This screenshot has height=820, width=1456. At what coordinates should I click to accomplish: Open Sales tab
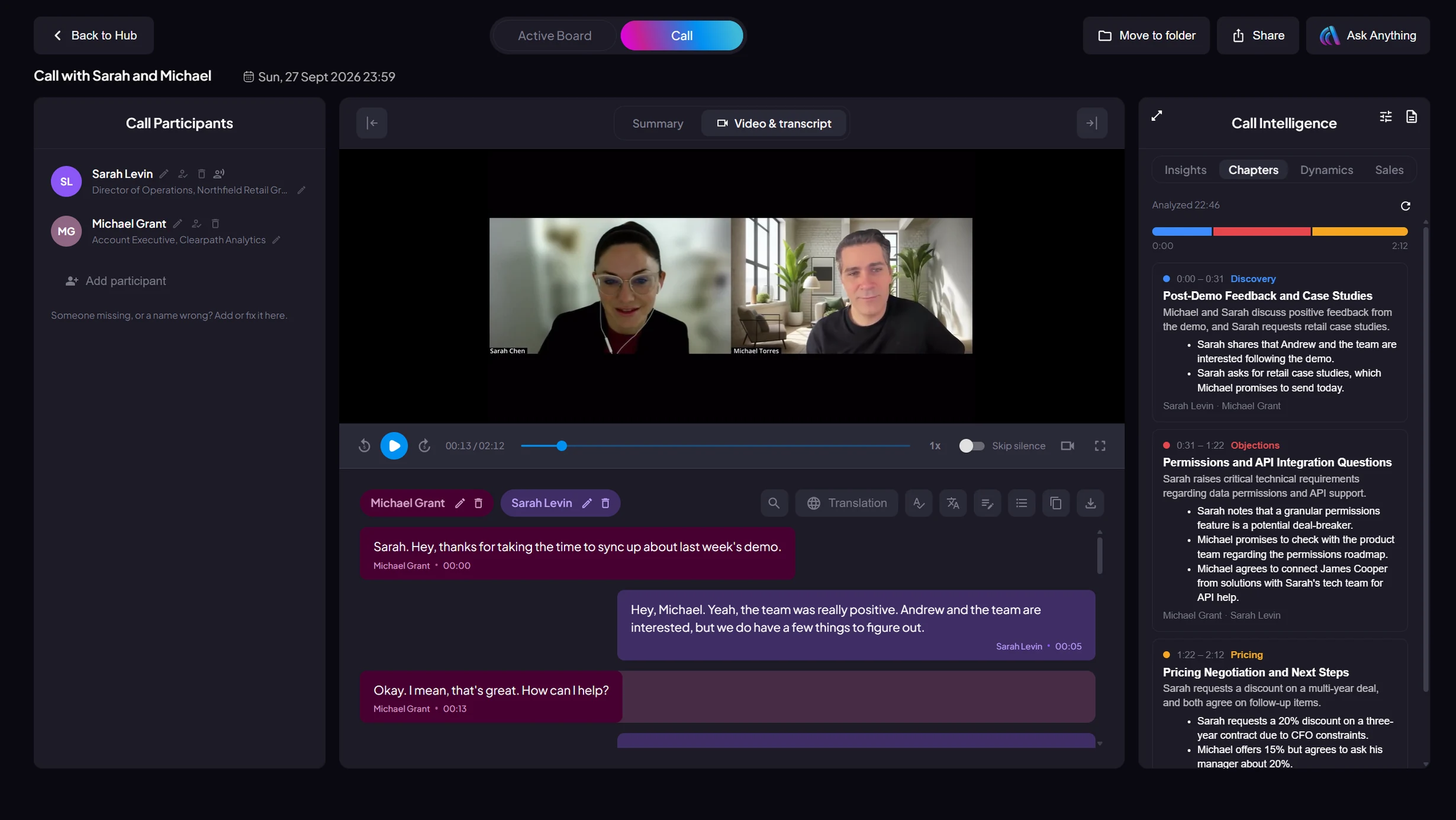(1389, 170)
